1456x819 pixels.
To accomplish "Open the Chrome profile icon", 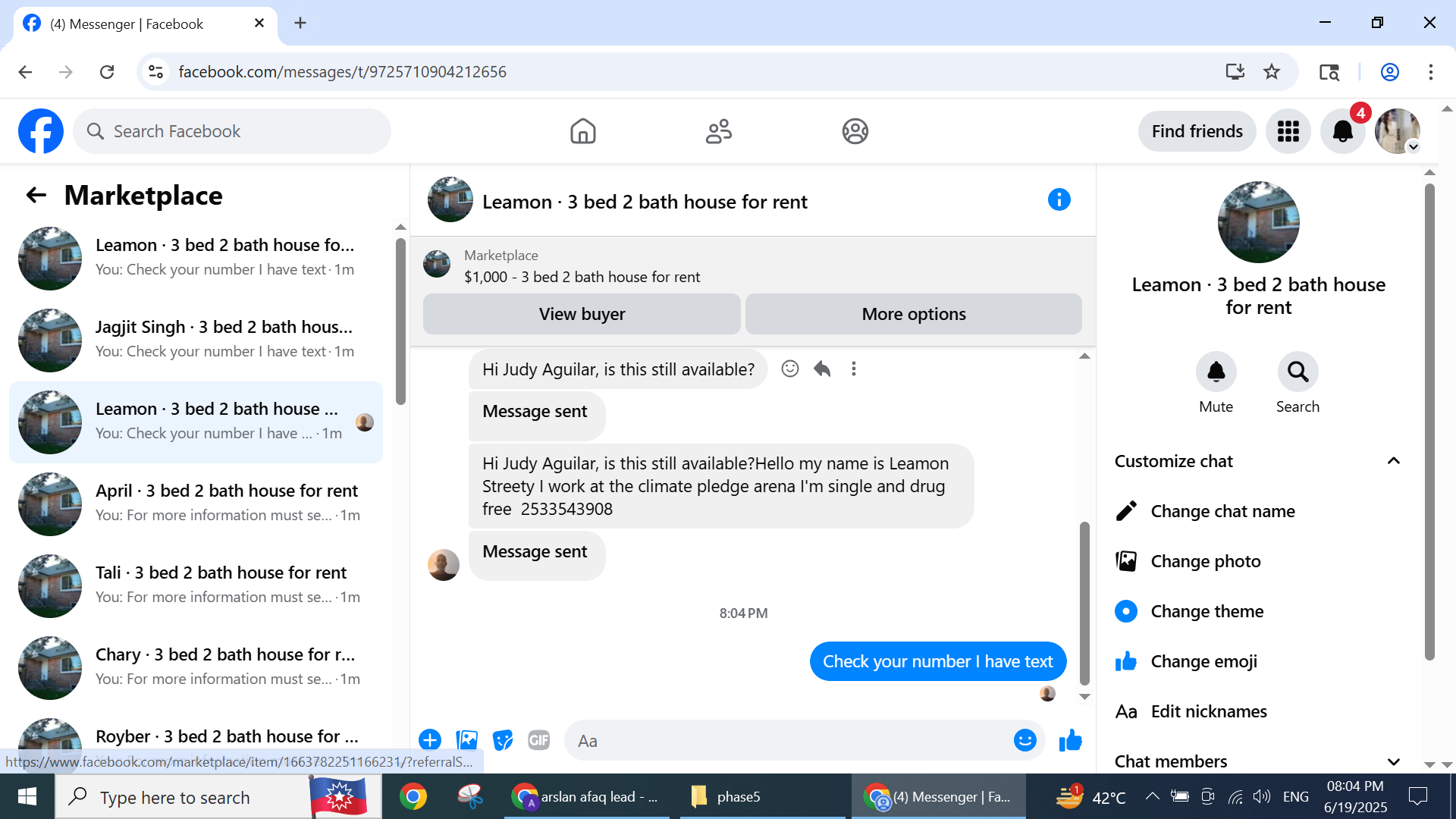I will (1390, 71).
